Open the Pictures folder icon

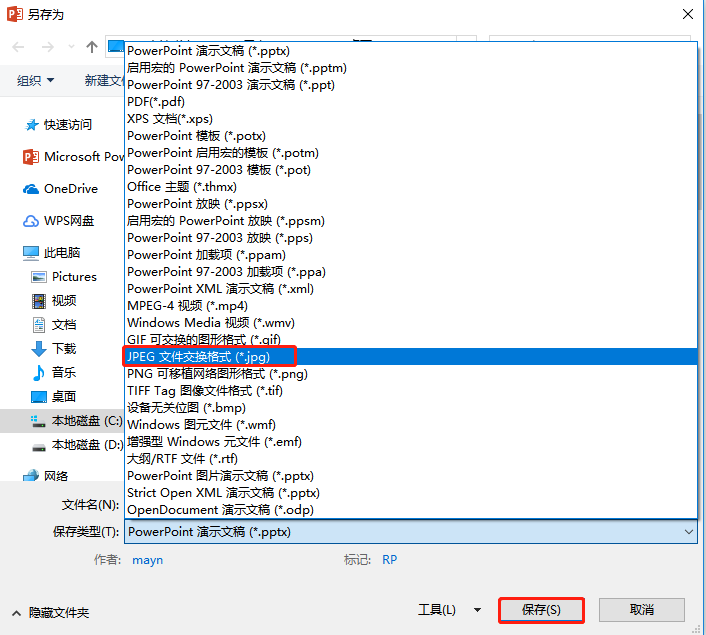pyautogui.click(x=39, y=277)
